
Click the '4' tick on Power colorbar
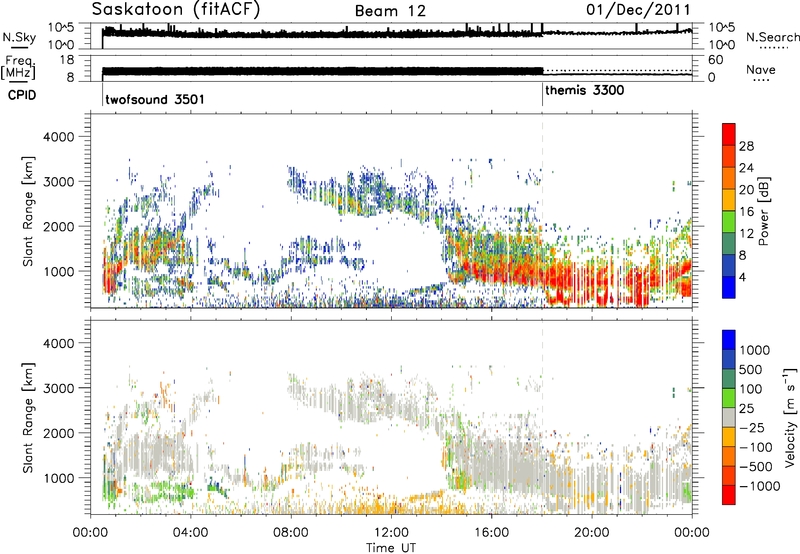(x=742, y=277)
